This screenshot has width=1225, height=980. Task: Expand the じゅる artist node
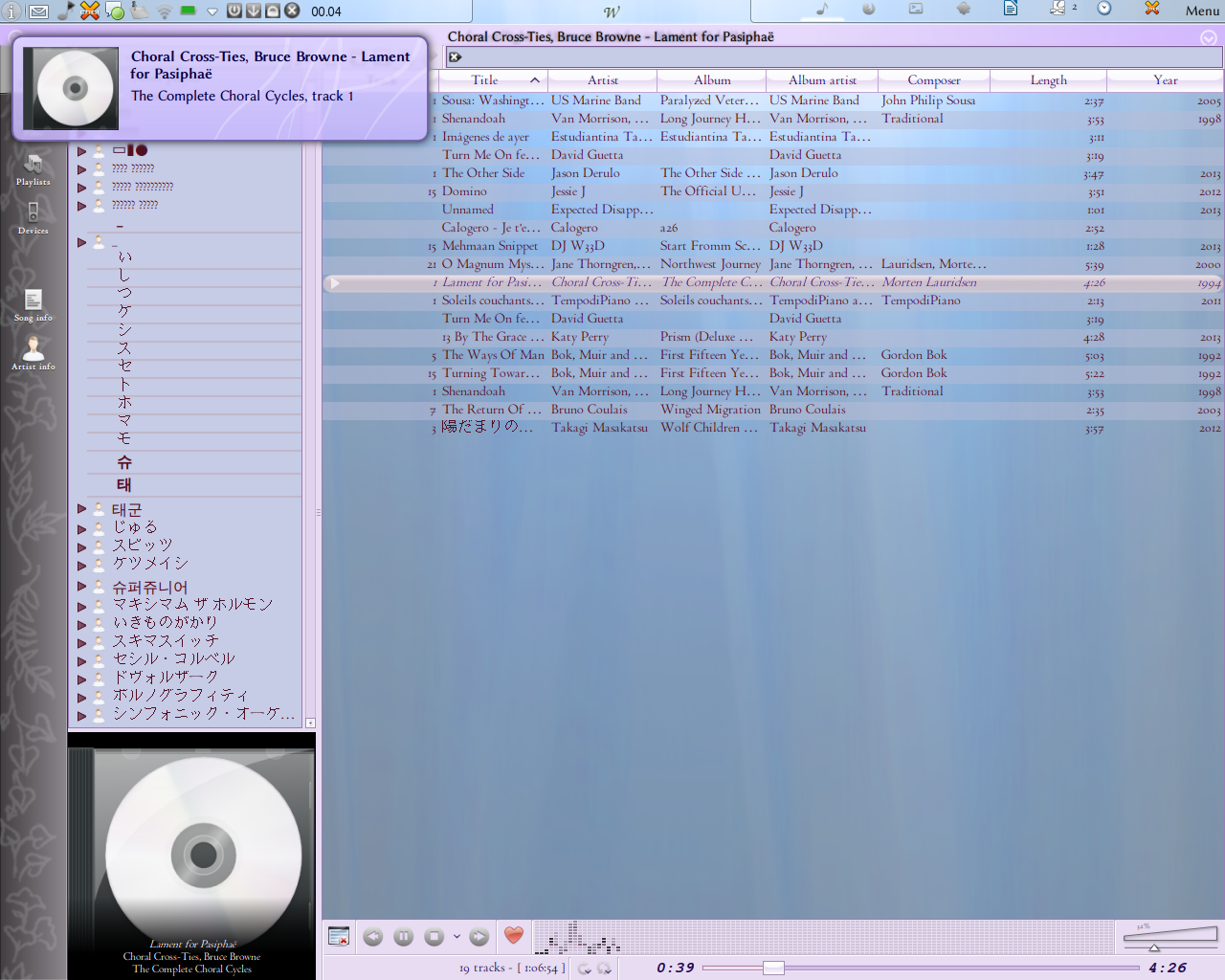coord(82,528)
